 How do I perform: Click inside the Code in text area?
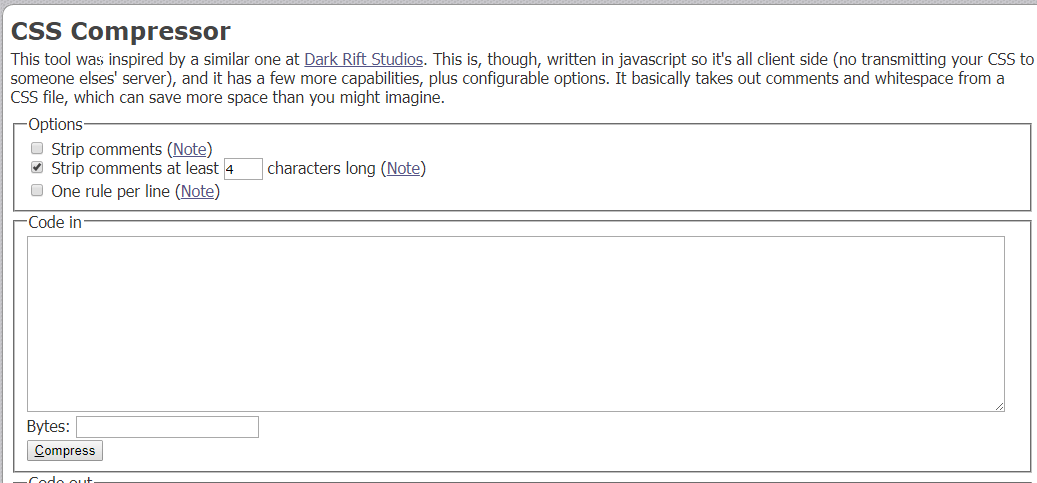516,324
